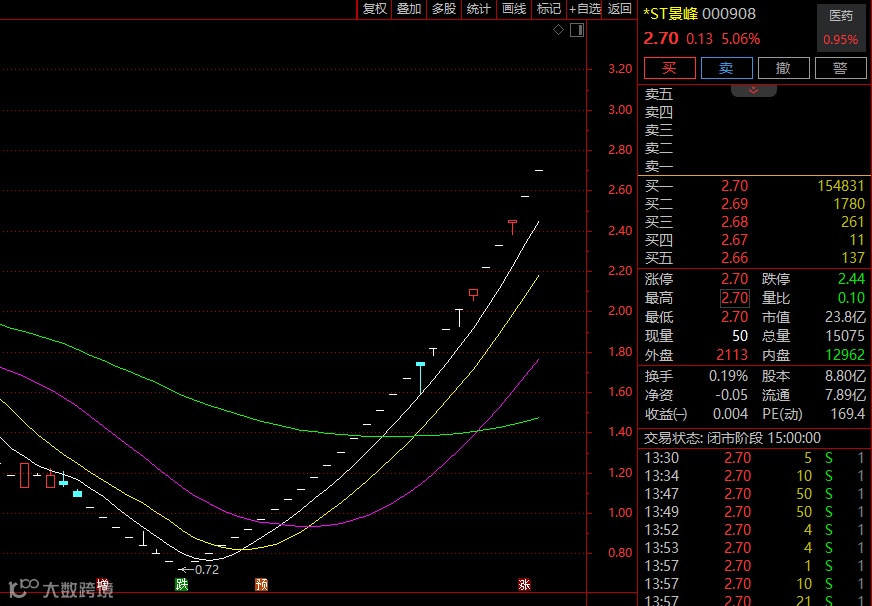Click the 0.72 low price label
The height and width of the screenshot is (606, 872).
[x=206, y=569]
